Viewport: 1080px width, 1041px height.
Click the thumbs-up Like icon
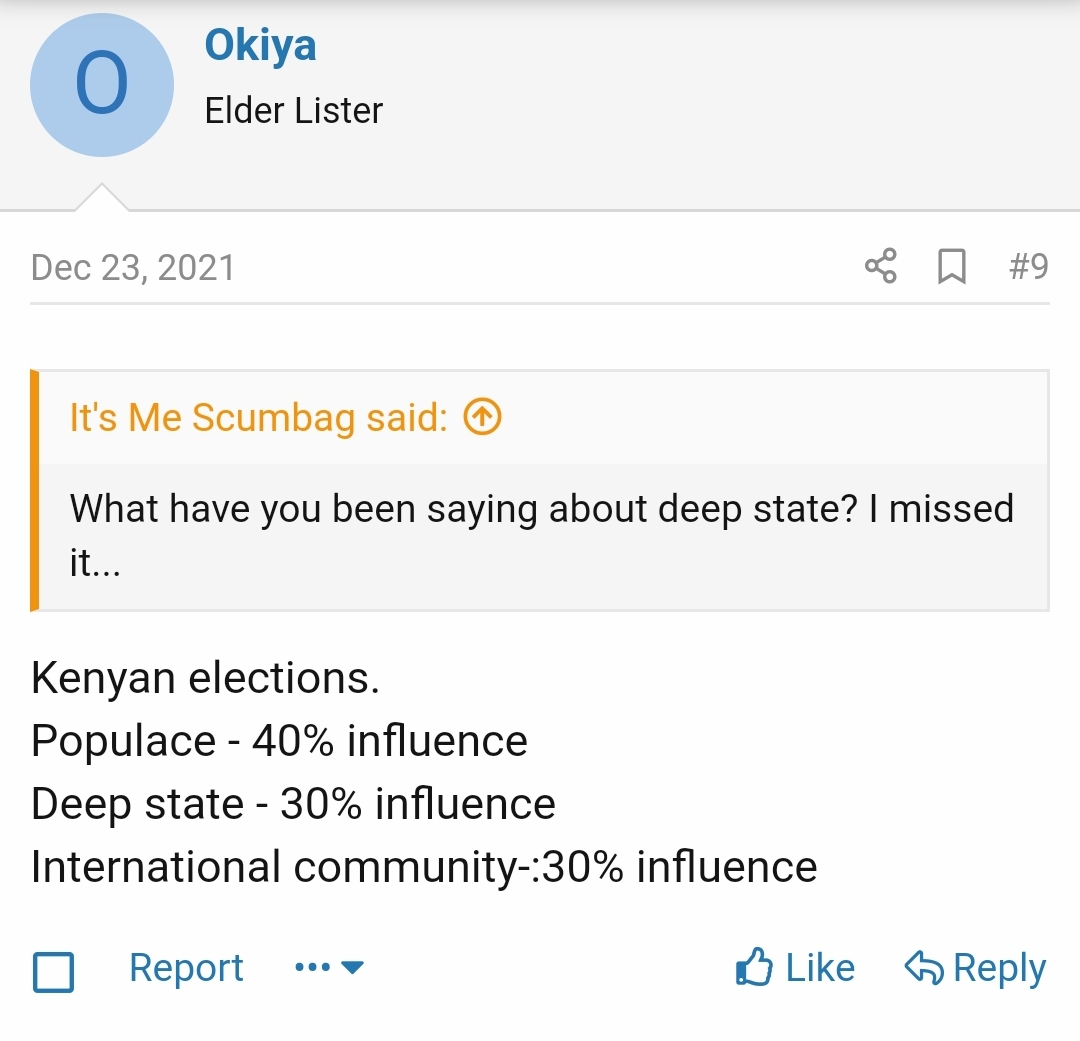(754, 968)
